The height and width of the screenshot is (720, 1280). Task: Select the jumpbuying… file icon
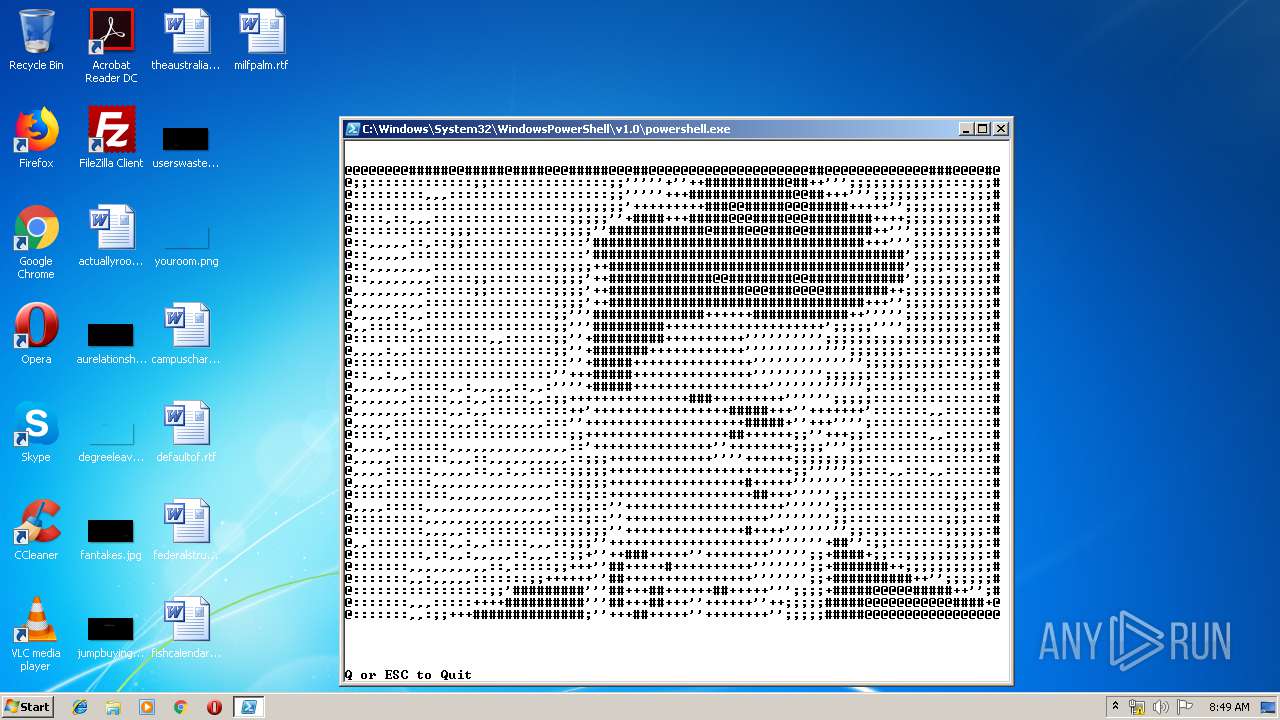point(111,637)
